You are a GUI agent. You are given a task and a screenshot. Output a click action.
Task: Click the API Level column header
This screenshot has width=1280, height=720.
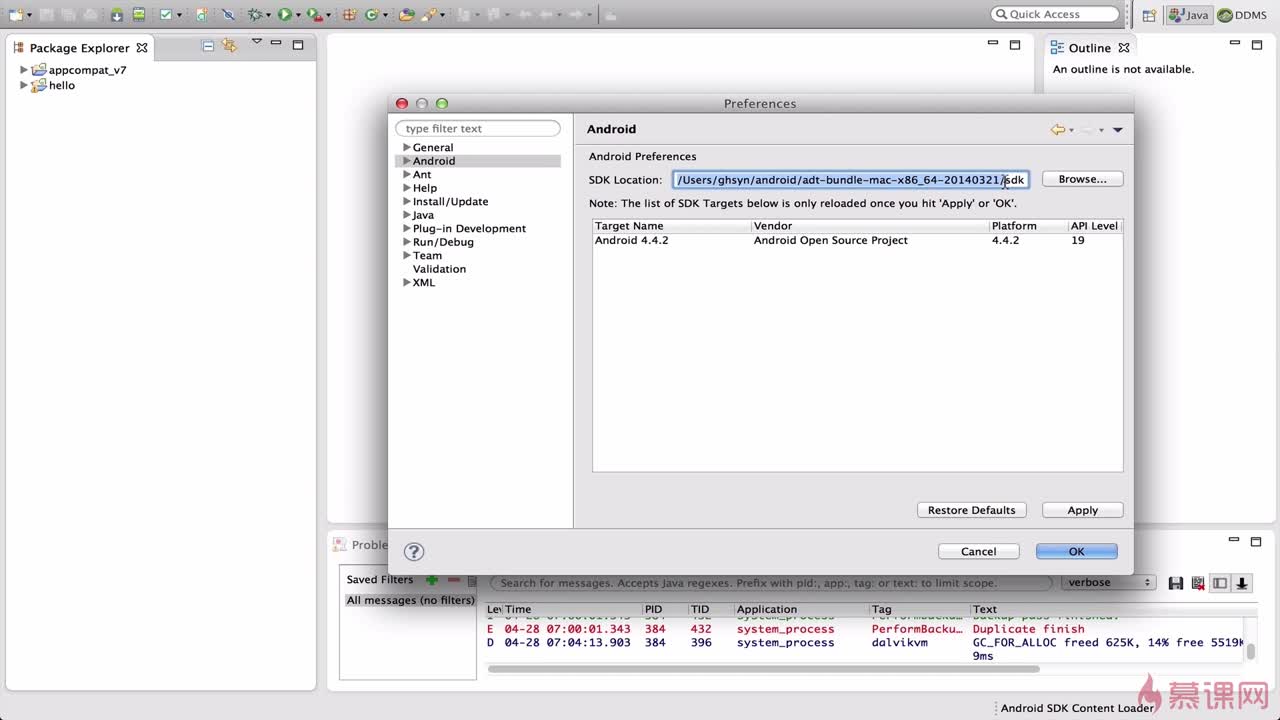1094,226
